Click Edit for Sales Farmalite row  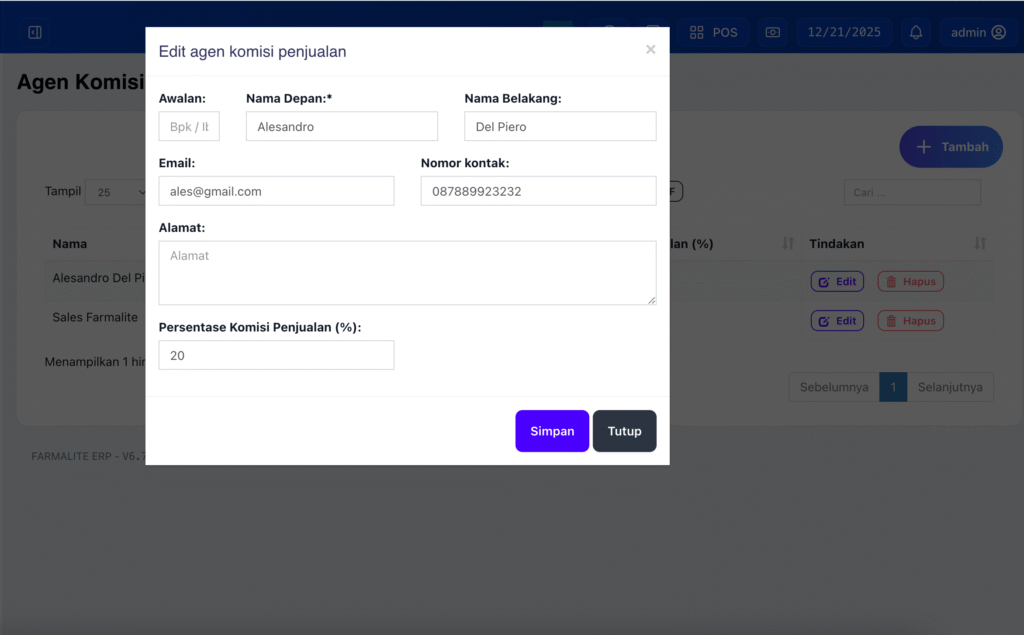tap(837, 321)
